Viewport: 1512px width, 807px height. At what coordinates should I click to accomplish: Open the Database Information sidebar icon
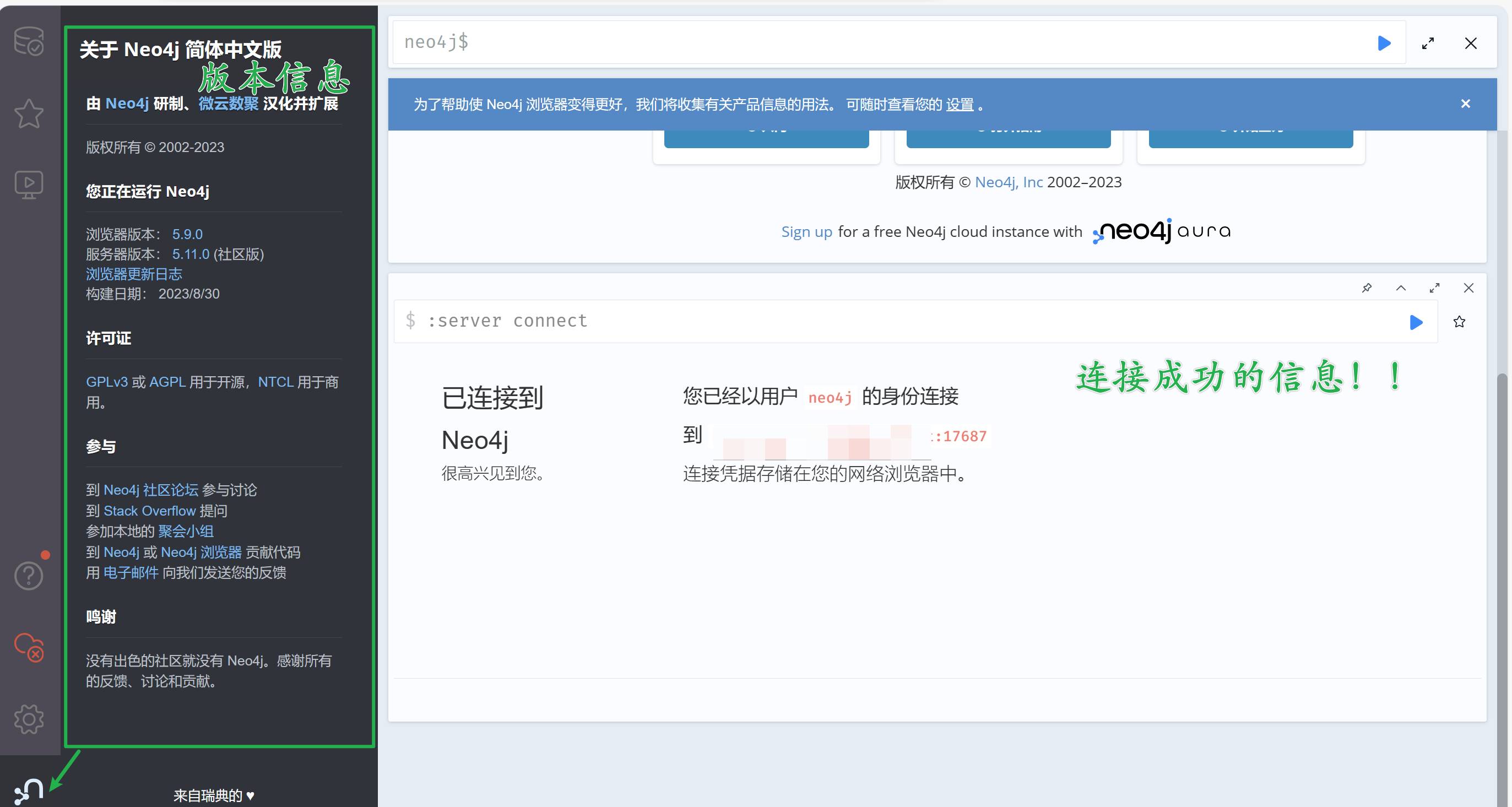29,42
